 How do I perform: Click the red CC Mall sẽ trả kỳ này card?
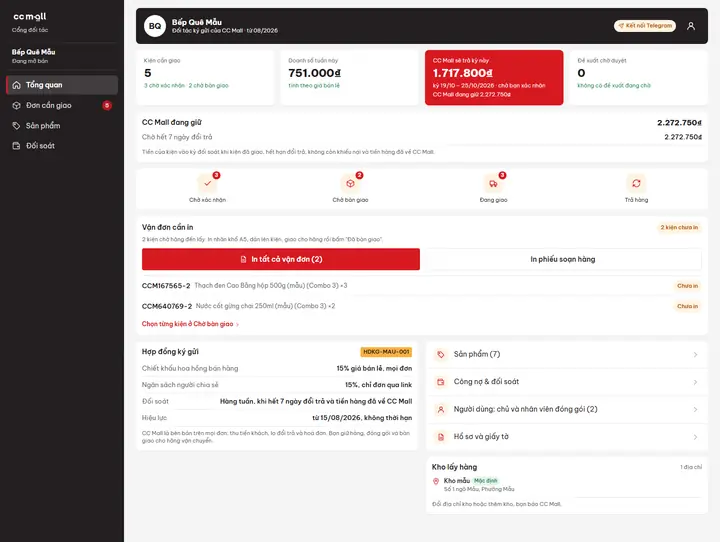(494, 78)
